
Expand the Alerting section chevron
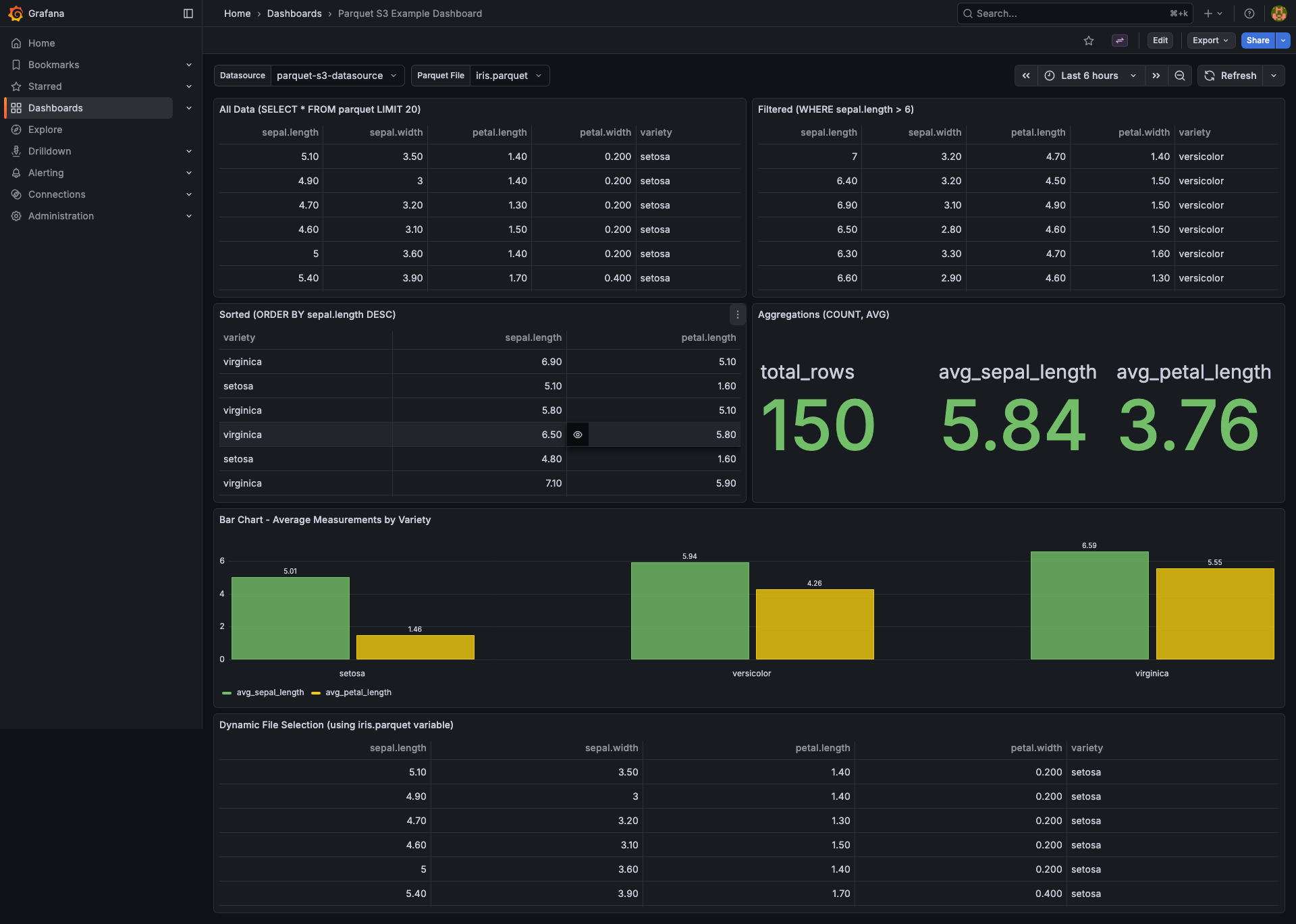tap(189, 173)
